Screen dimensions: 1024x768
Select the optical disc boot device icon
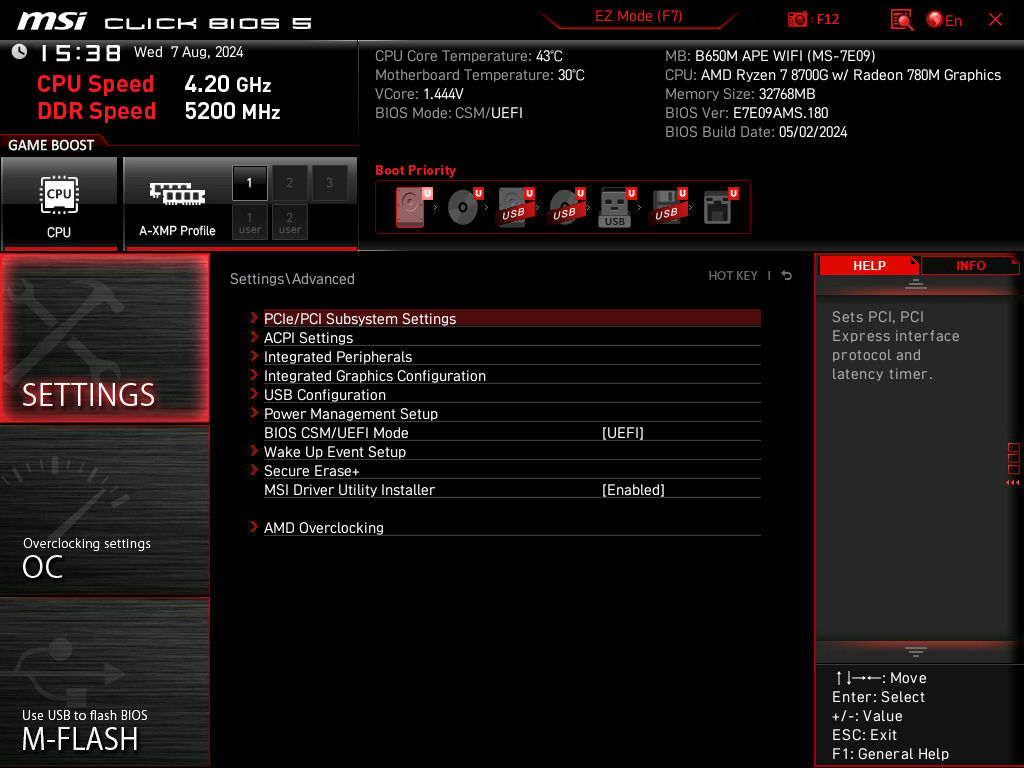coord(464,207)
